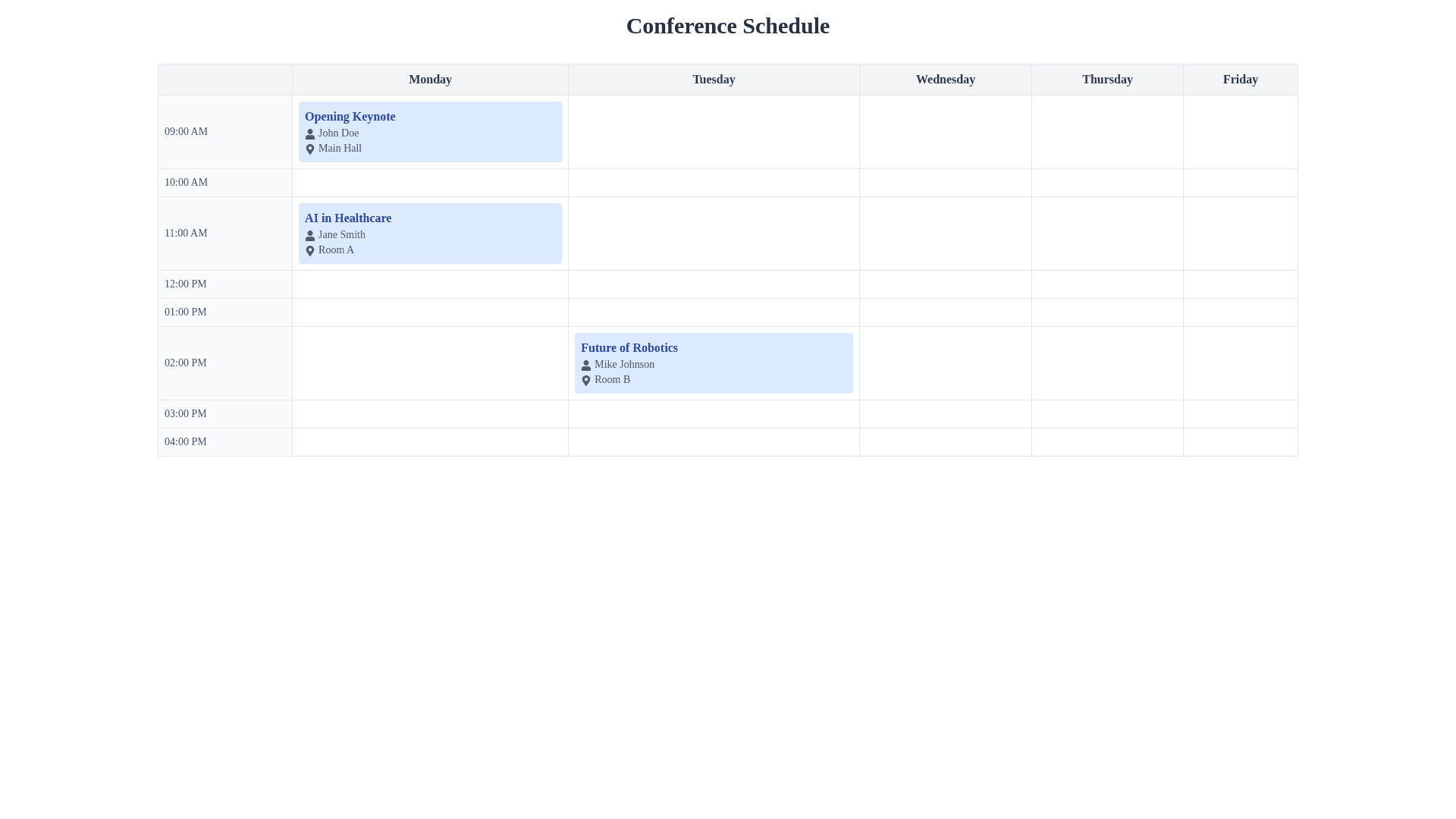Select the 12:00 PM time slot label
1456x819 pixels.
pyautogui.click(x=185, y=284)
